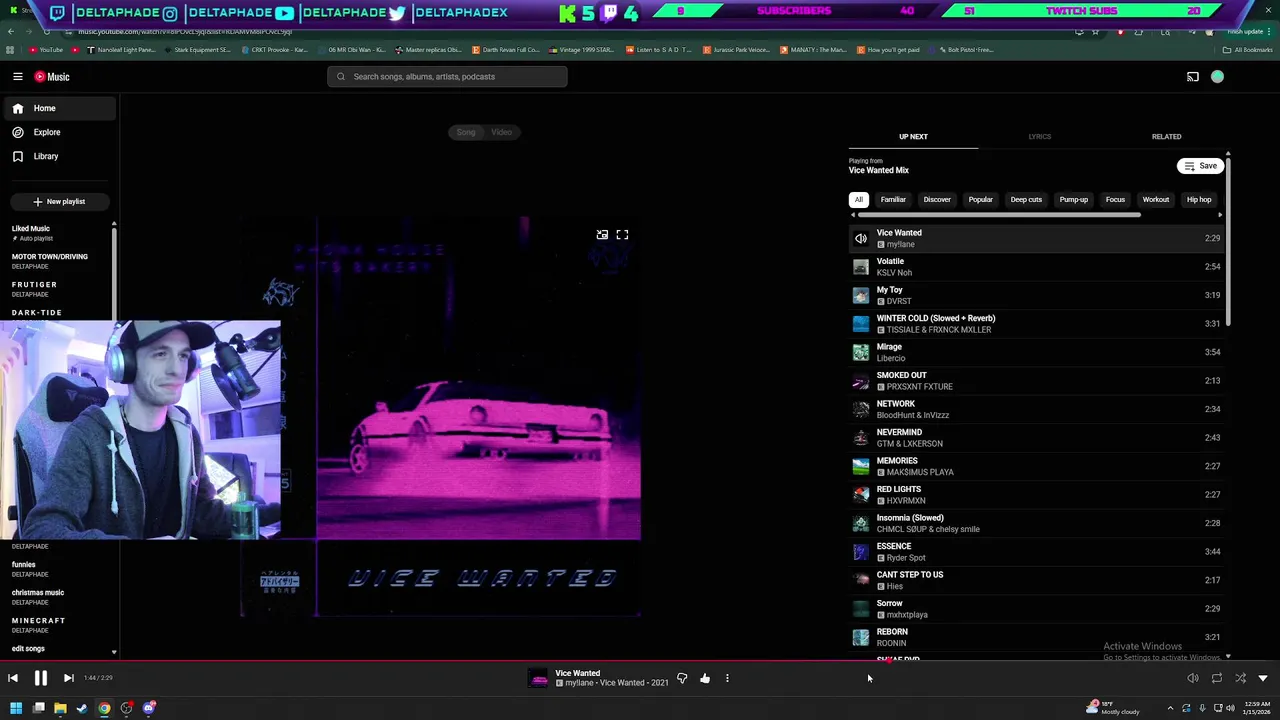Select ESSENCE by Ryder Spot
Viewport: 1280px width, 720px height.
(x=1036, y=552)
